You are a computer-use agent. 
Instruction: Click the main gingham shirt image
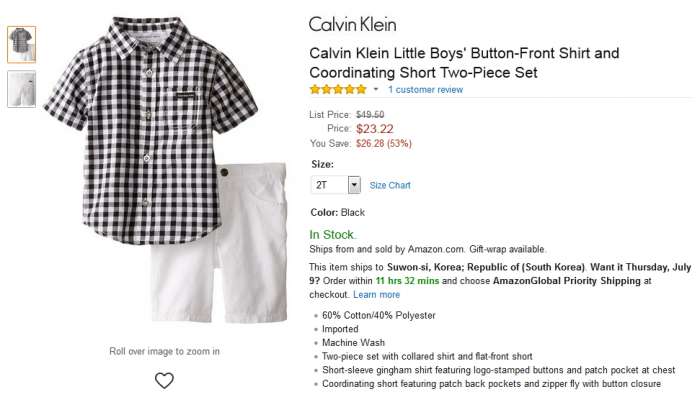coord(150,130)
